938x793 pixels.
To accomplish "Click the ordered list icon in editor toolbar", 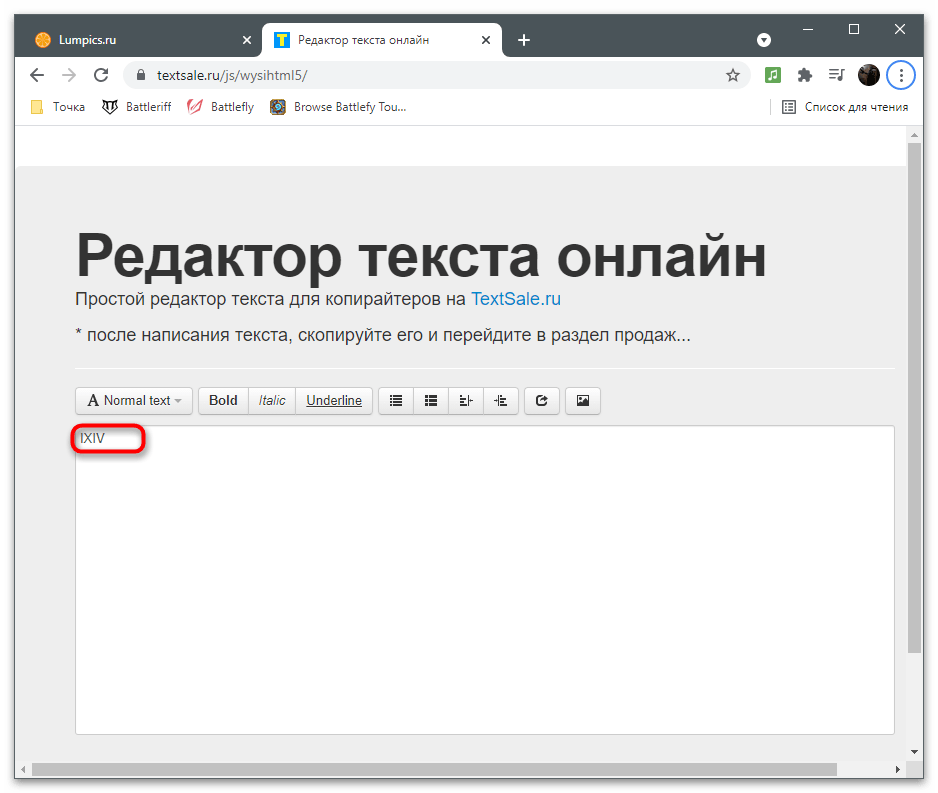I will tap(431, 401).
